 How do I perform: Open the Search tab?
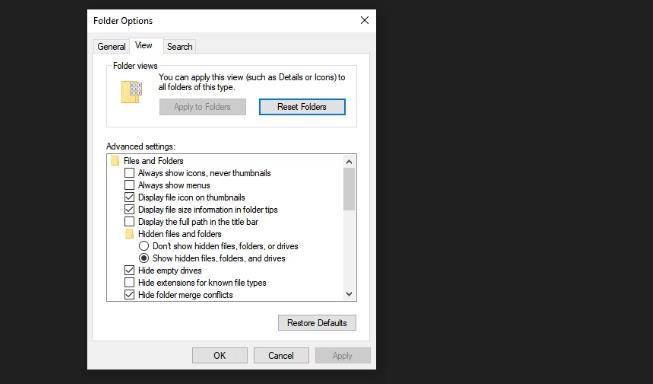pyautogui.click(x=179, y=47)
